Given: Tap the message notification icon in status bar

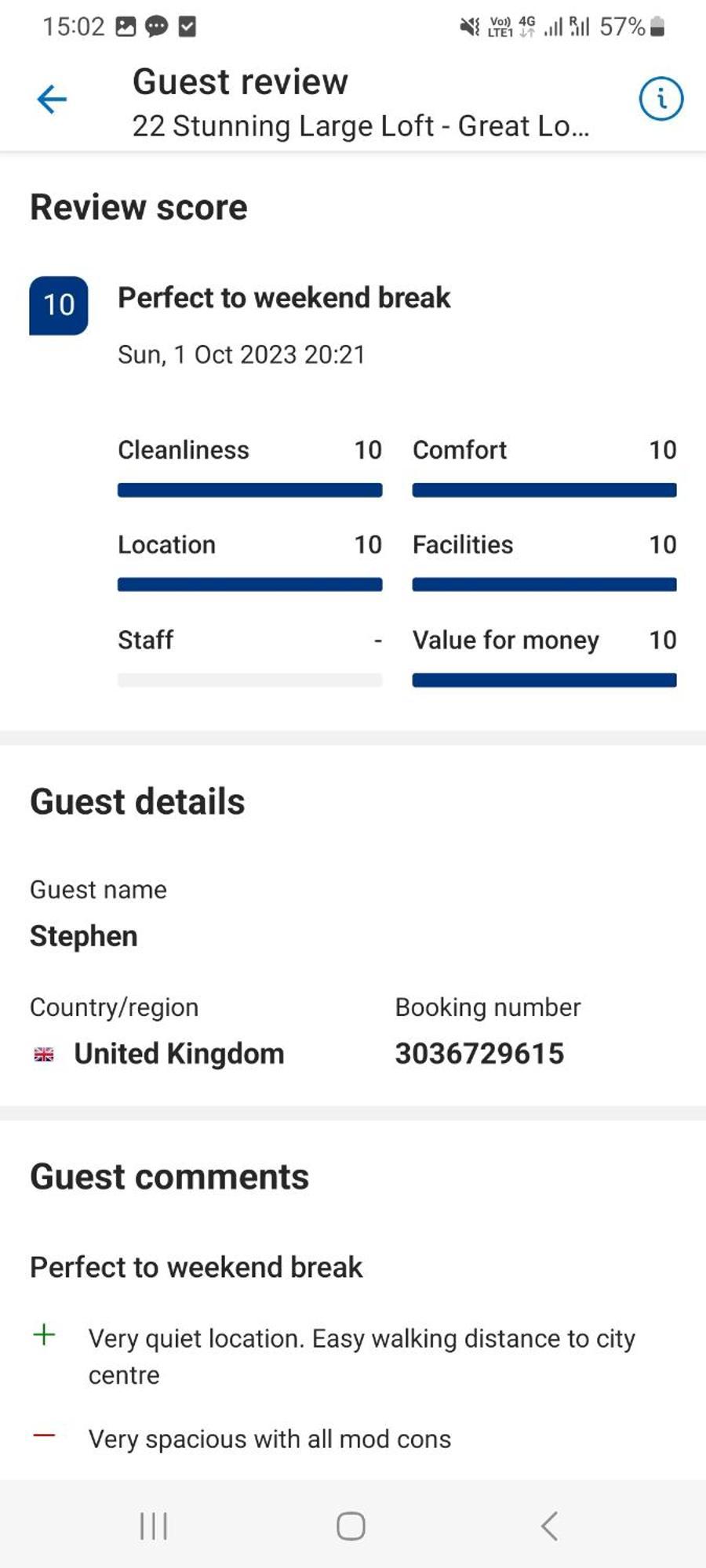Looking at the screenshot, I should [157, 27].
